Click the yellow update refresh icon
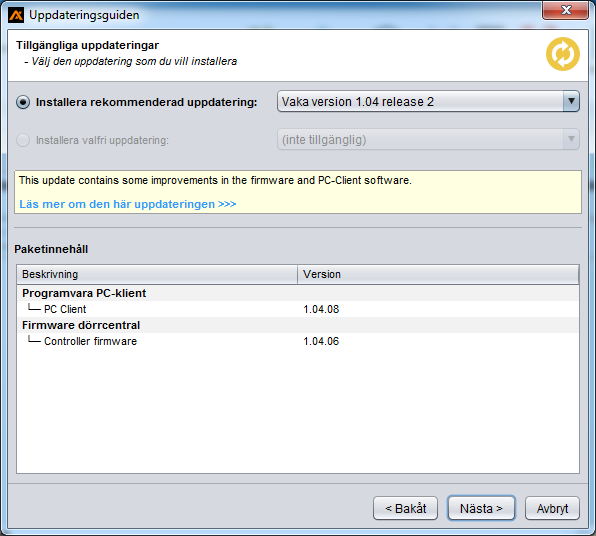The height and width of the screenshot is (536, 596). point(563,54)
